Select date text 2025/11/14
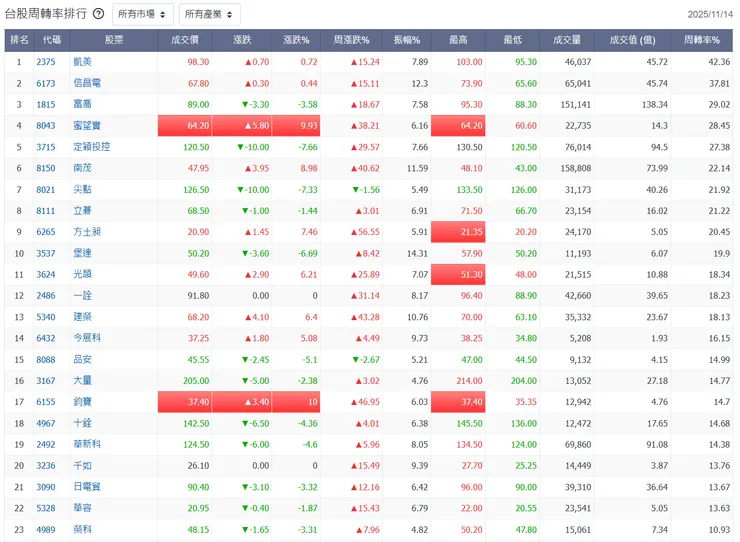 (710, 14)
